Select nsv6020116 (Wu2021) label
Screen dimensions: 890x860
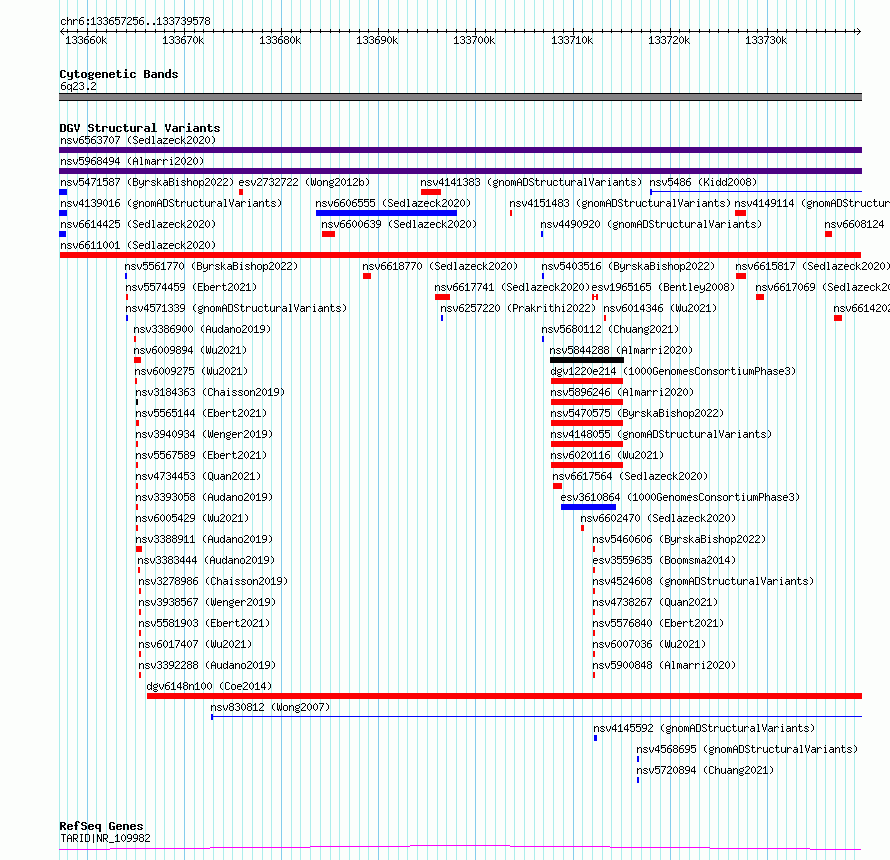click(x=607, y=455)
